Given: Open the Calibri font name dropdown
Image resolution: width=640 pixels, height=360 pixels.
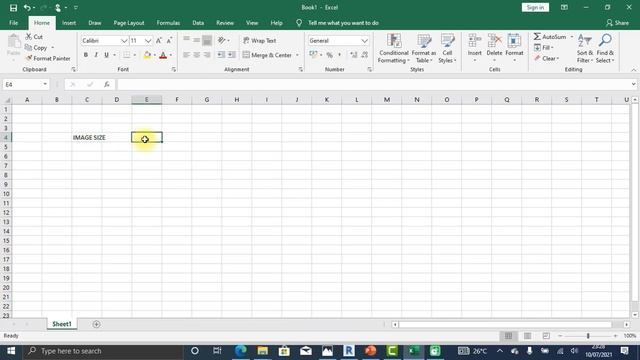Looking at the screenshot, I should coord(124,41).
